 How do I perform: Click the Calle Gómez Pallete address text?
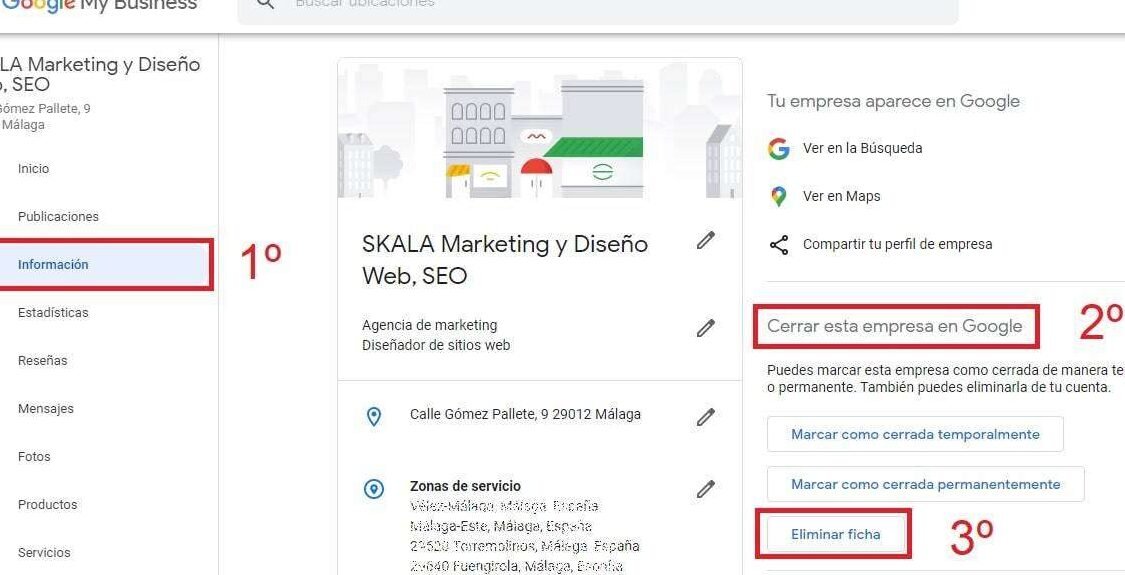tap(525, 414)
